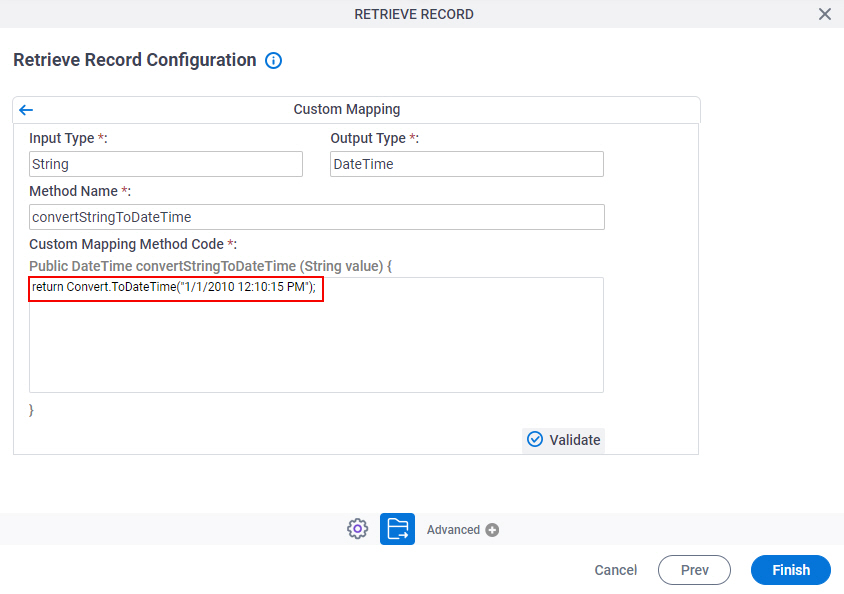Click the Custom Mapping header title
The height and width of the screenshot is (594, 844).
click(x=347, y=109)
